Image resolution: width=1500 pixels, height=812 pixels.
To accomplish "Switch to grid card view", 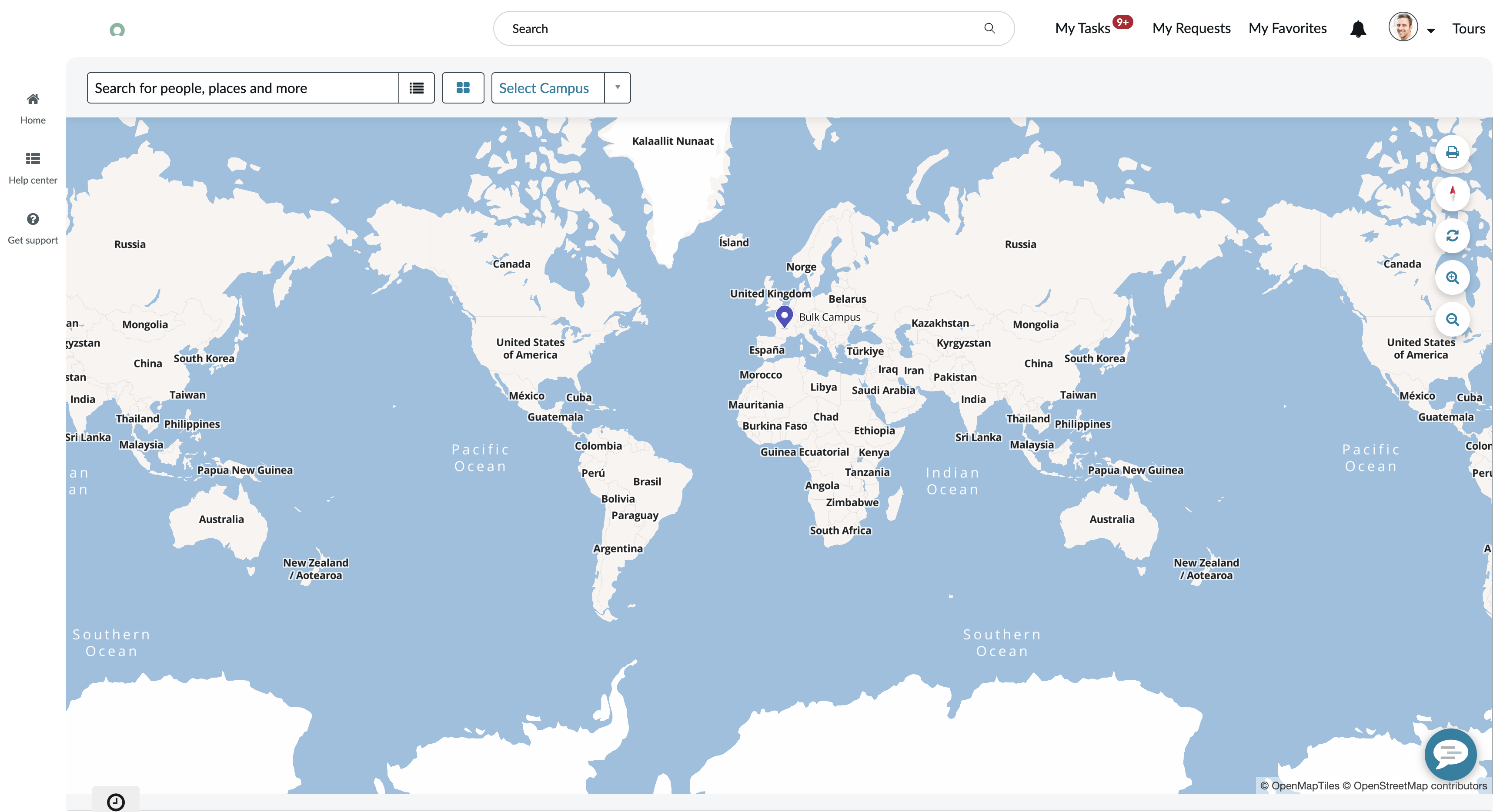I will point(463,88).
